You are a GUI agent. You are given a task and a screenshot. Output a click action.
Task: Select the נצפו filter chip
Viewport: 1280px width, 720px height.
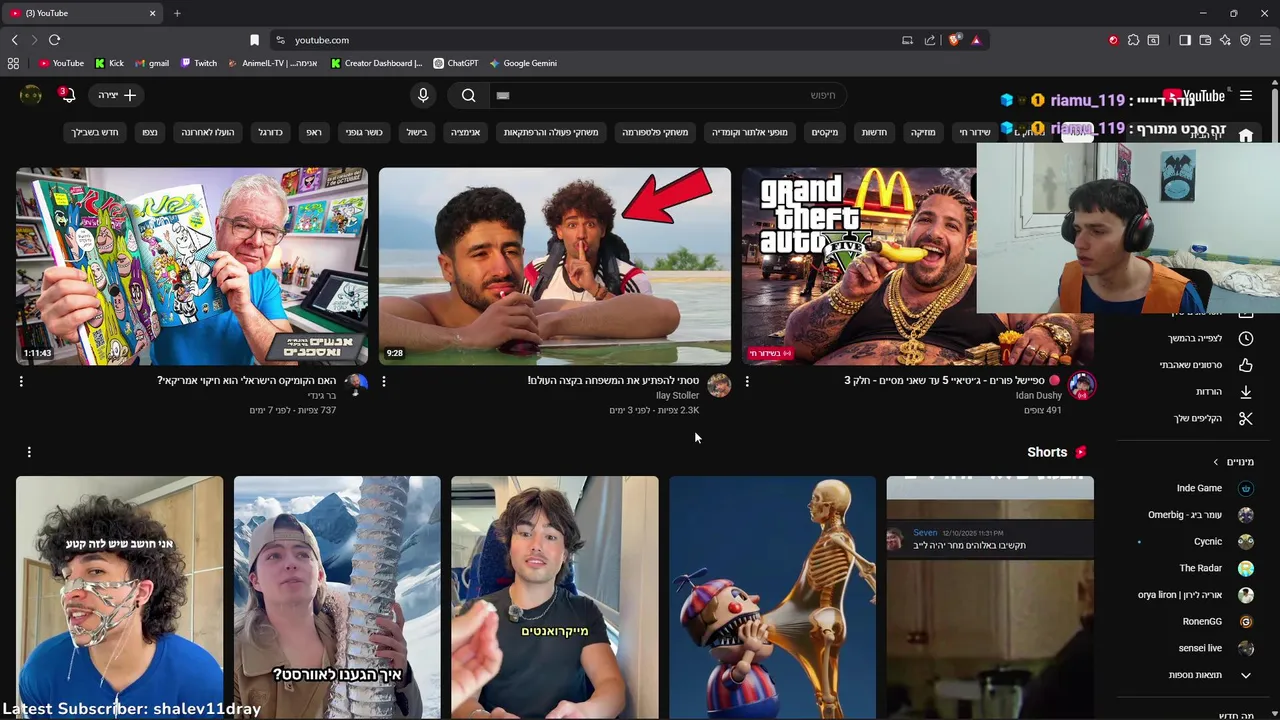coord(150,132)
